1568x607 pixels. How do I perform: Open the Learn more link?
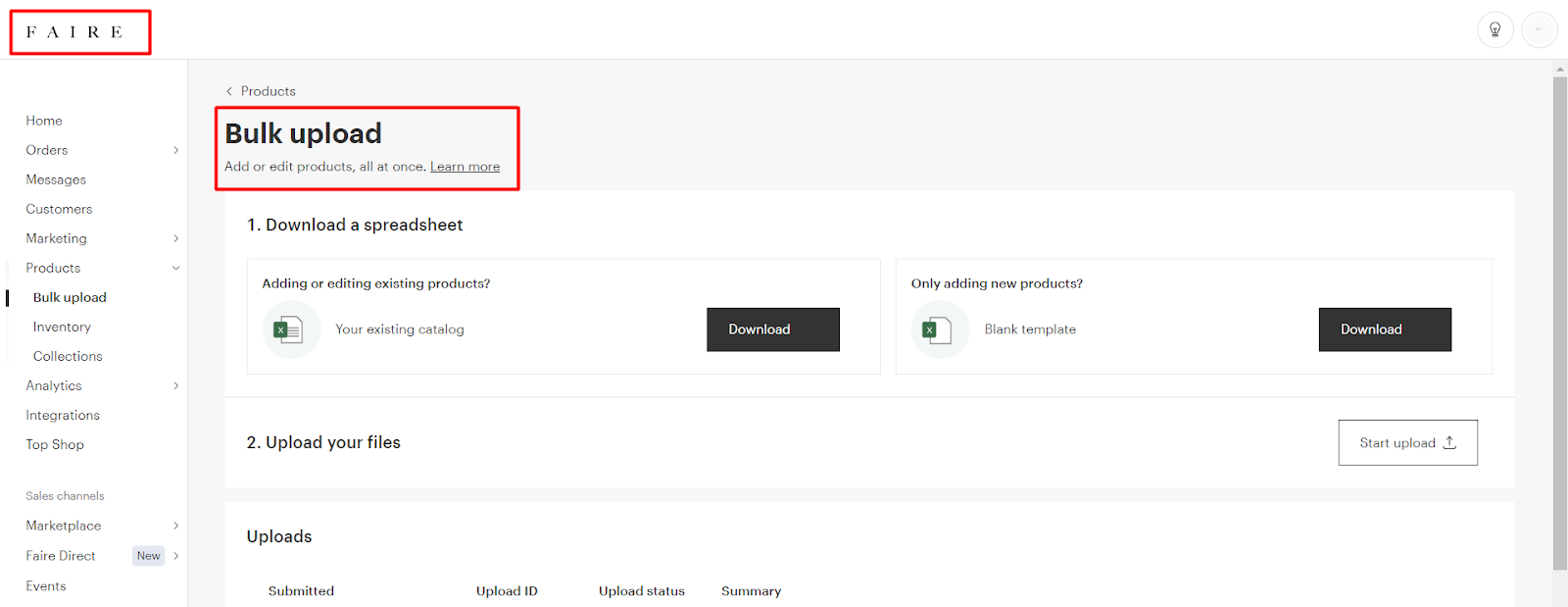tap(465, 167)
